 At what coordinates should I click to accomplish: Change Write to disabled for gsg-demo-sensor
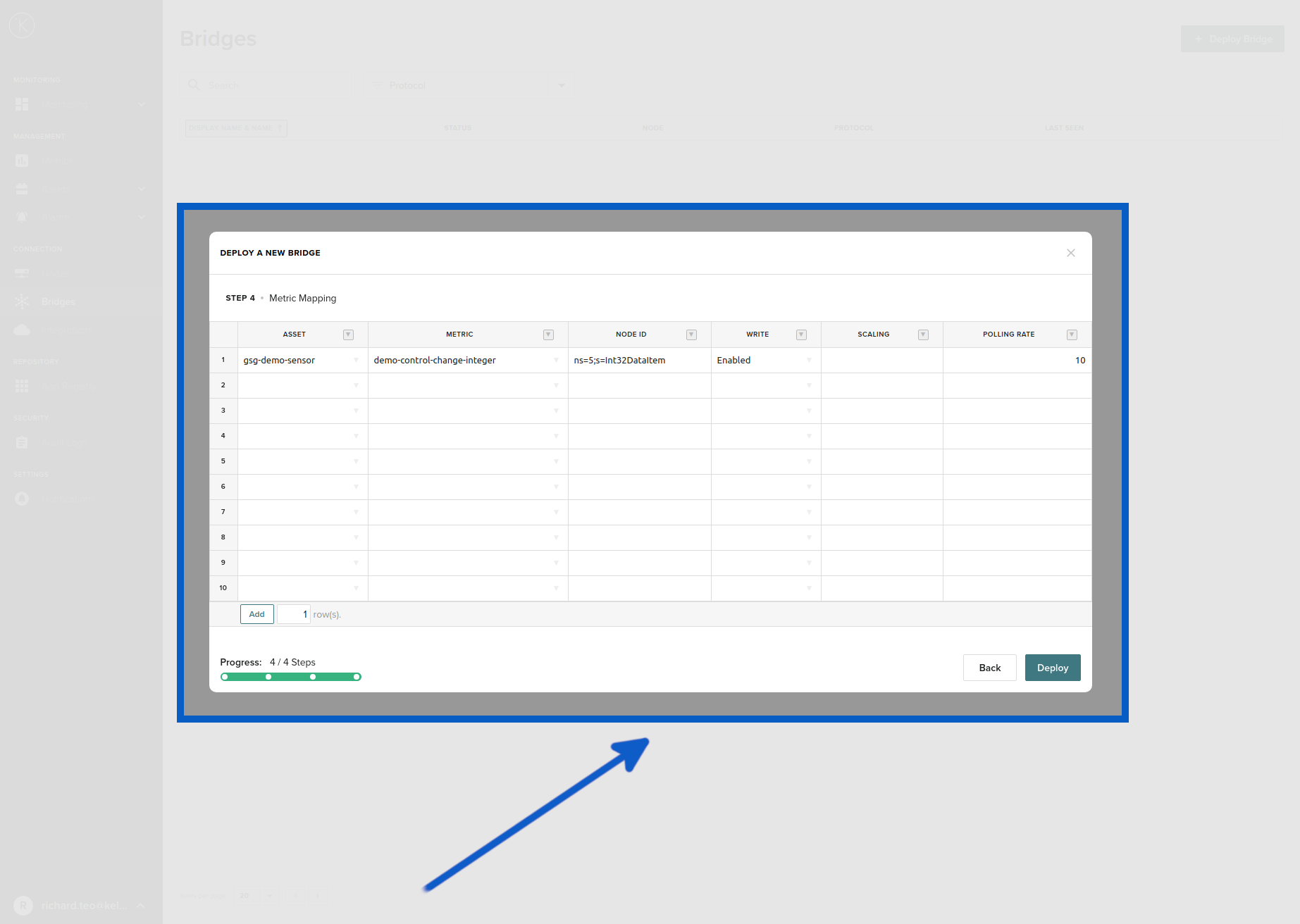coord(808,360)
